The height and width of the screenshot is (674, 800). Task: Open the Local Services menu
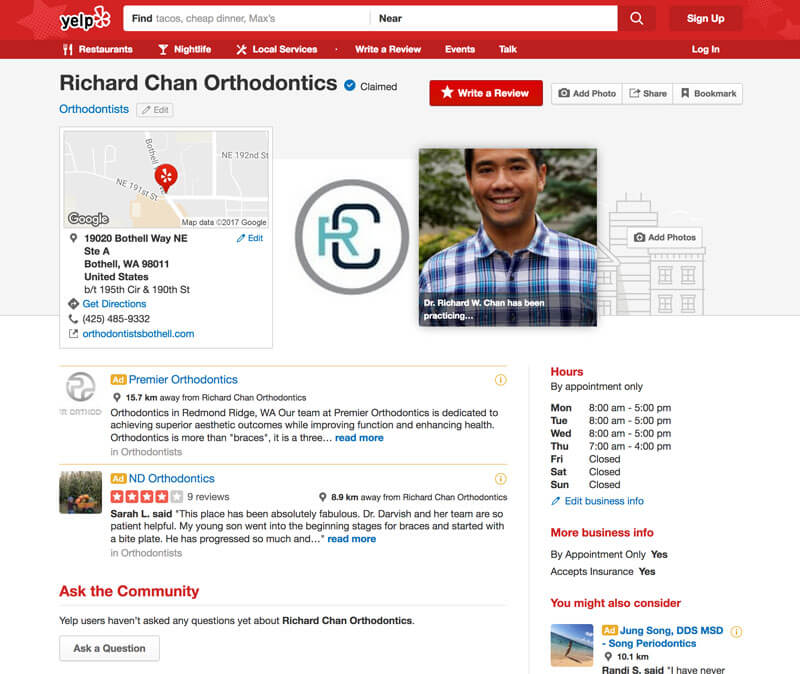click(277, 49)
